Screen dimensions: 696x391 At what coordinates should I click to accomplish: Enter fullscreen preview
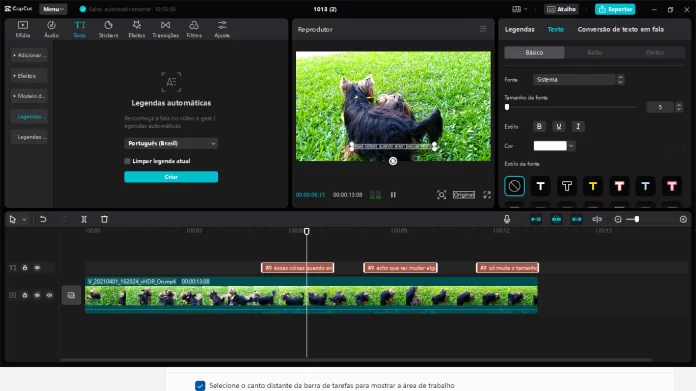coord(487,195)
